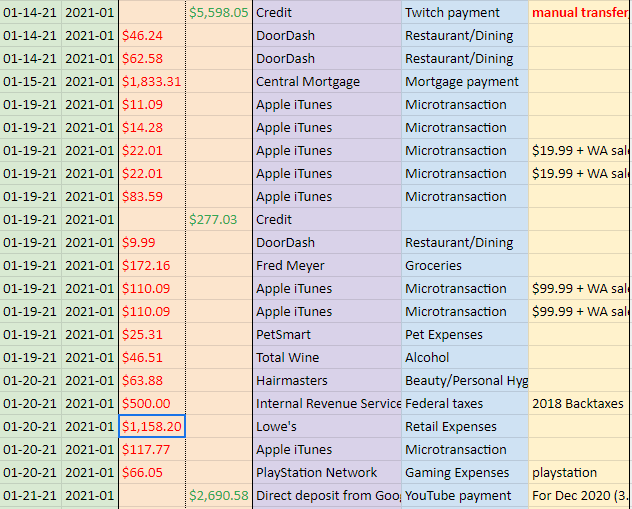Select the $172.16 Fred Meyer amount
The width and height of the screenshot is (632, 509).
tap(152, 265)
